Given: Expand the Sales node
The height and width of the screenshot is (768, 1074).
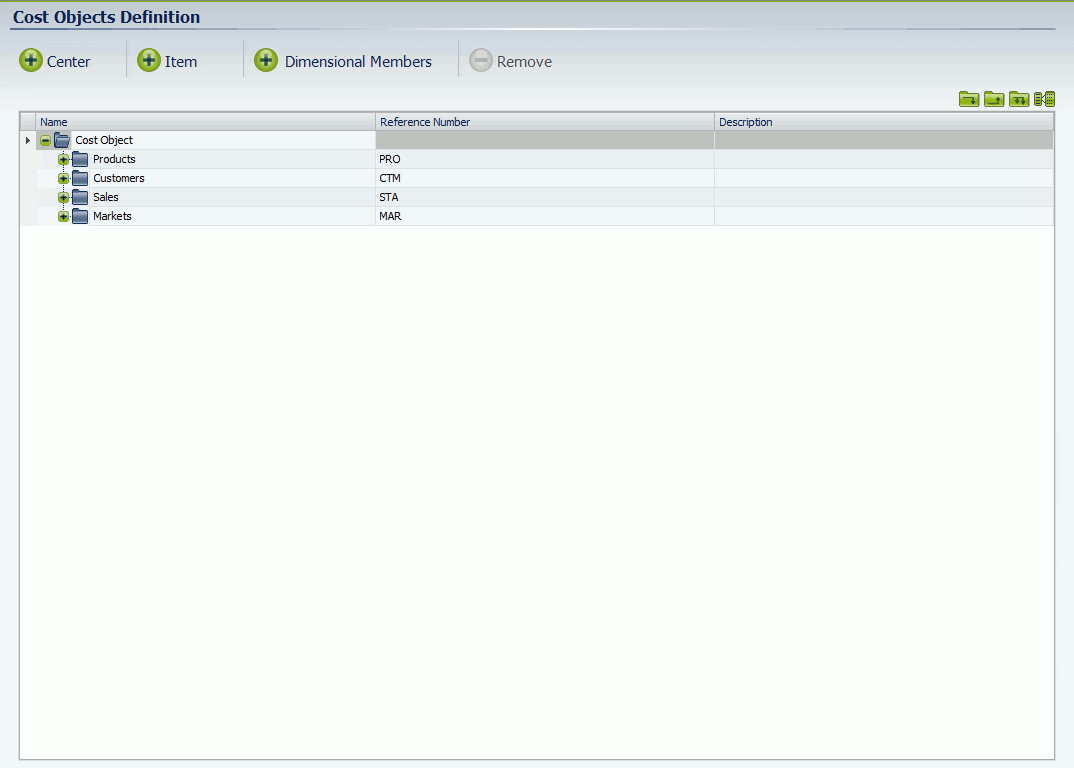Looking at the screenshot, I should coord(63,197).
